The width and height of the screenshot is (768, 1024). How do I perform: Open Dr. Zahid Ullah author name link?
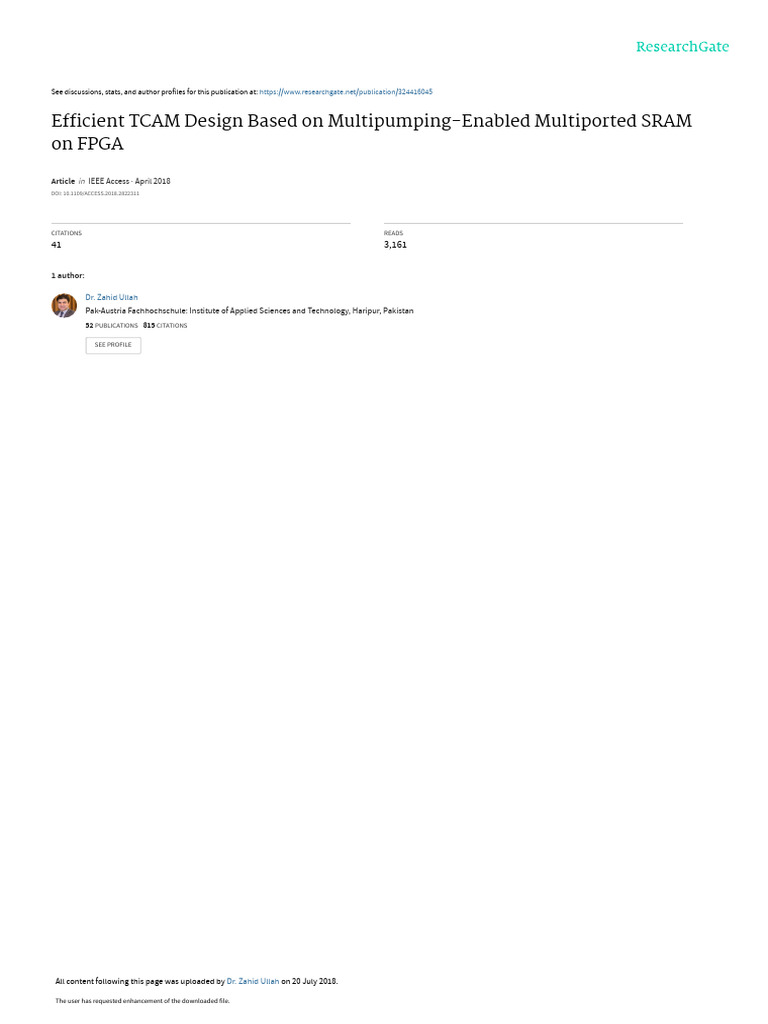(111, 297)
